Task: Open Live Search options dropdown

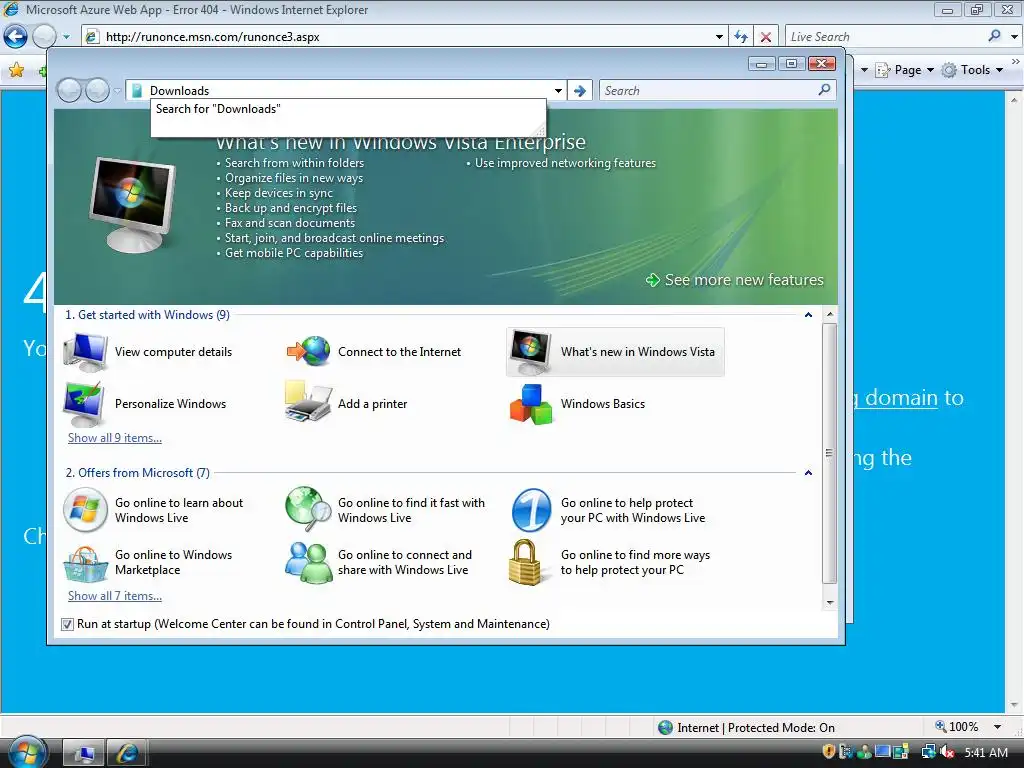Action: [1014, 37]
